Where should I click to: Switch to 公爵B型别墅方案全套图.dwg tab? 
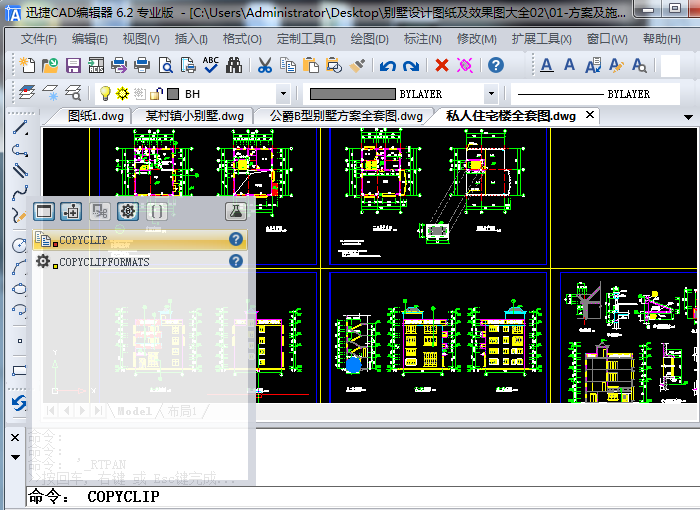(x=346, y=116)
